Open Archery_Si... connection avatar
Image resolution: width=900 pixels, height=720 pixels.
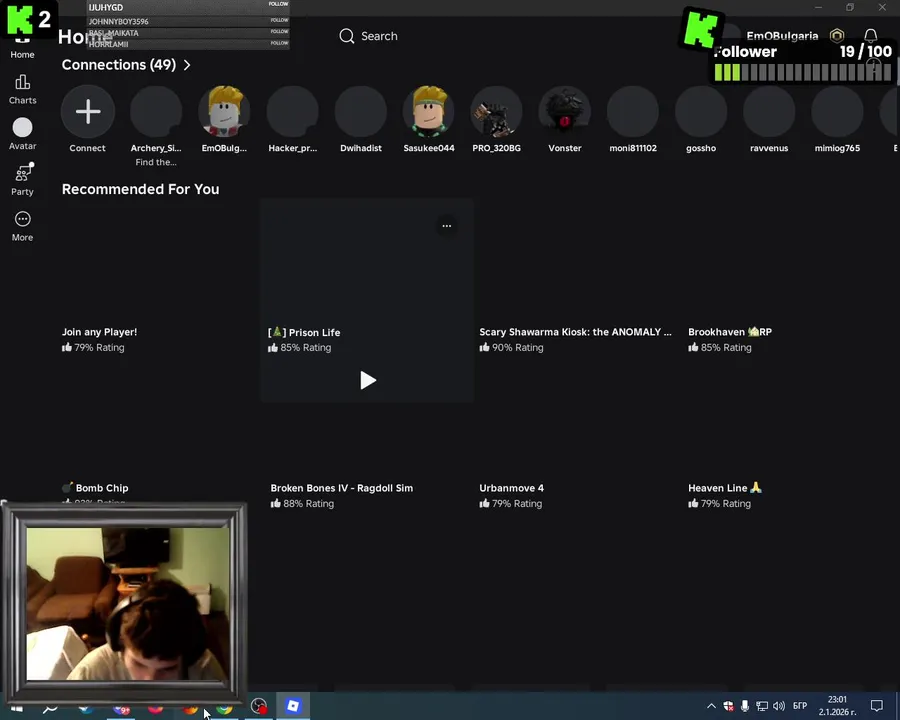(156, 111)
